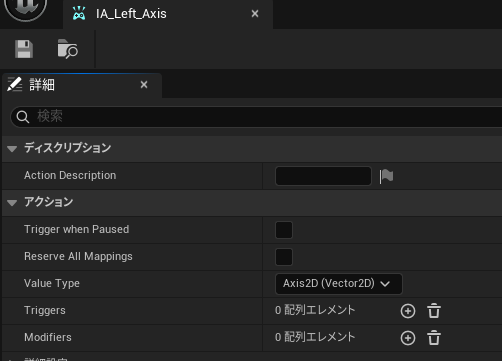Click the Modifiers property label
Screen dimensions: 502x361
(48, 337)
